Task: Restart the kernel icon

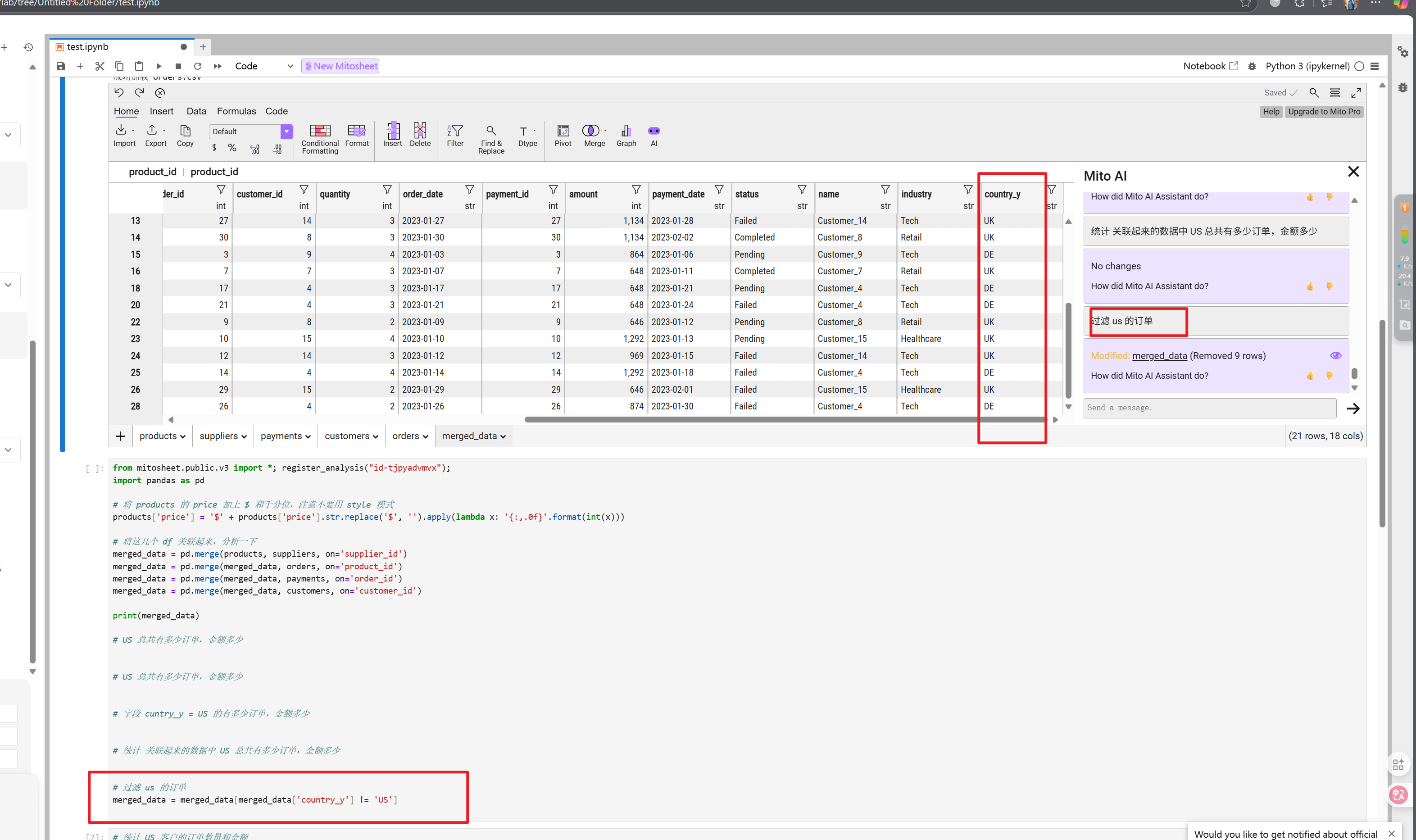Action: 198,66
